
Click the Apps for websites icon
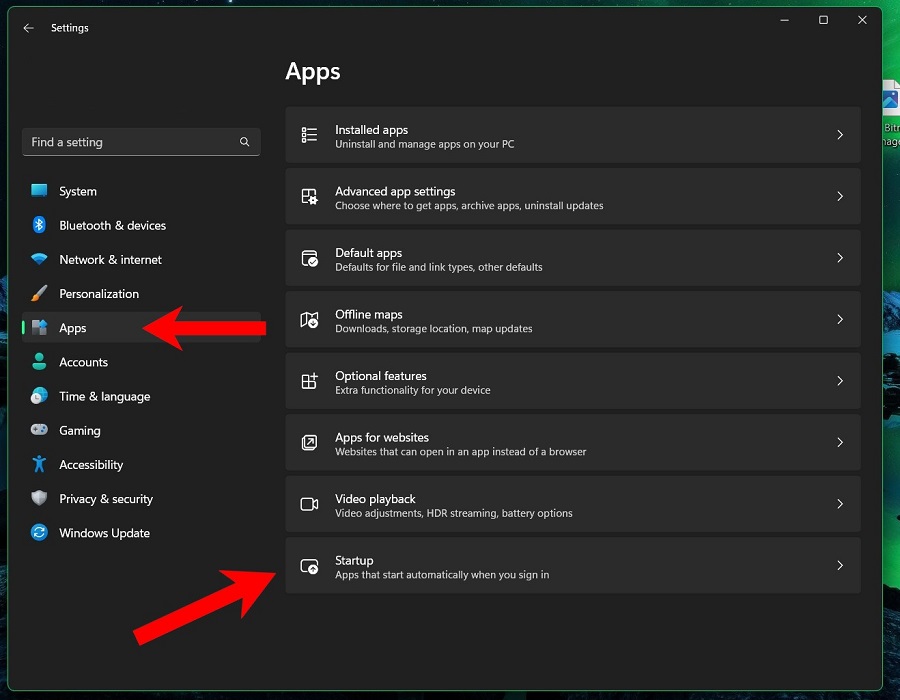tap(310, 442)
